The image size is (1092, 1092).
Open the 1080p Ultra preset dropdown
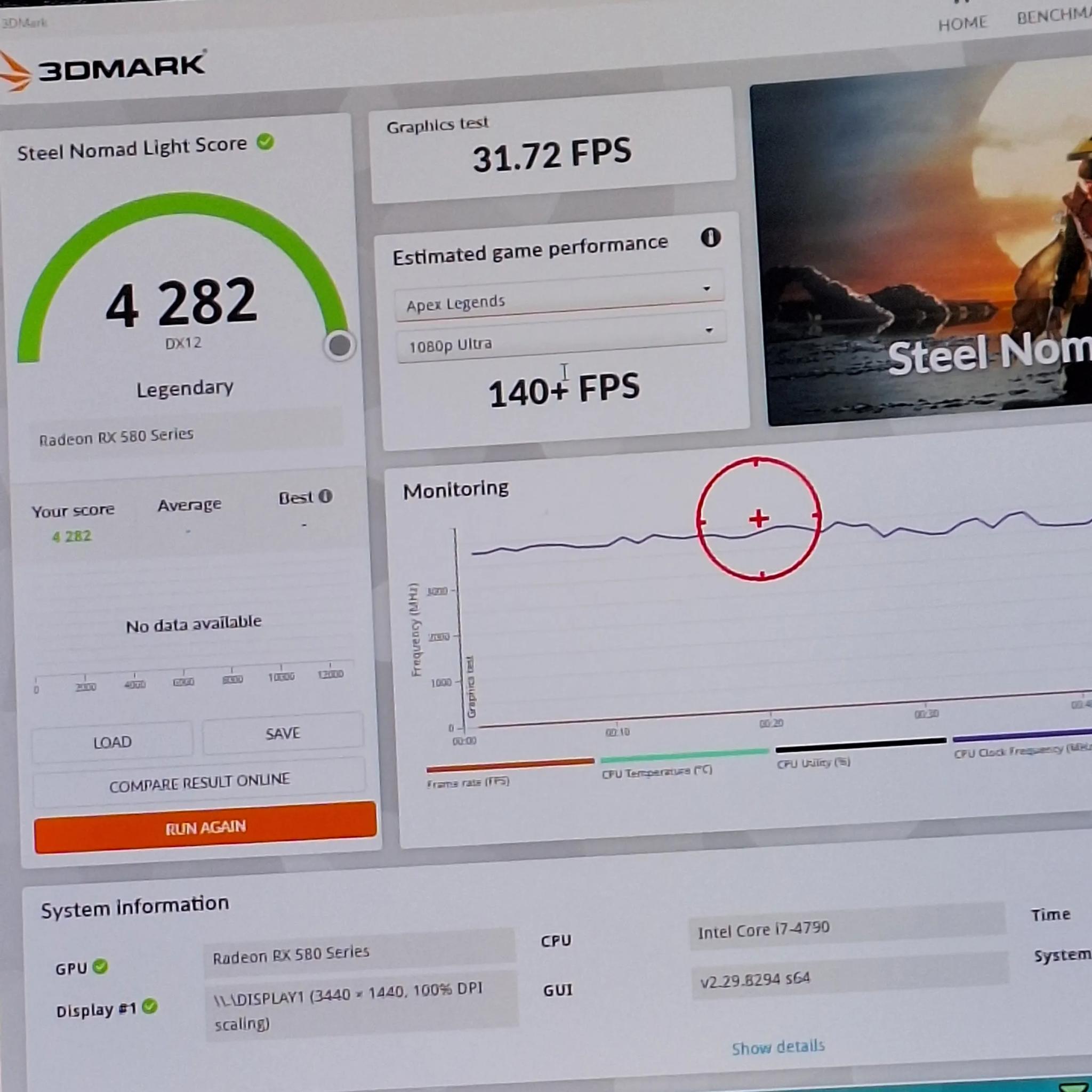(561, 338)
